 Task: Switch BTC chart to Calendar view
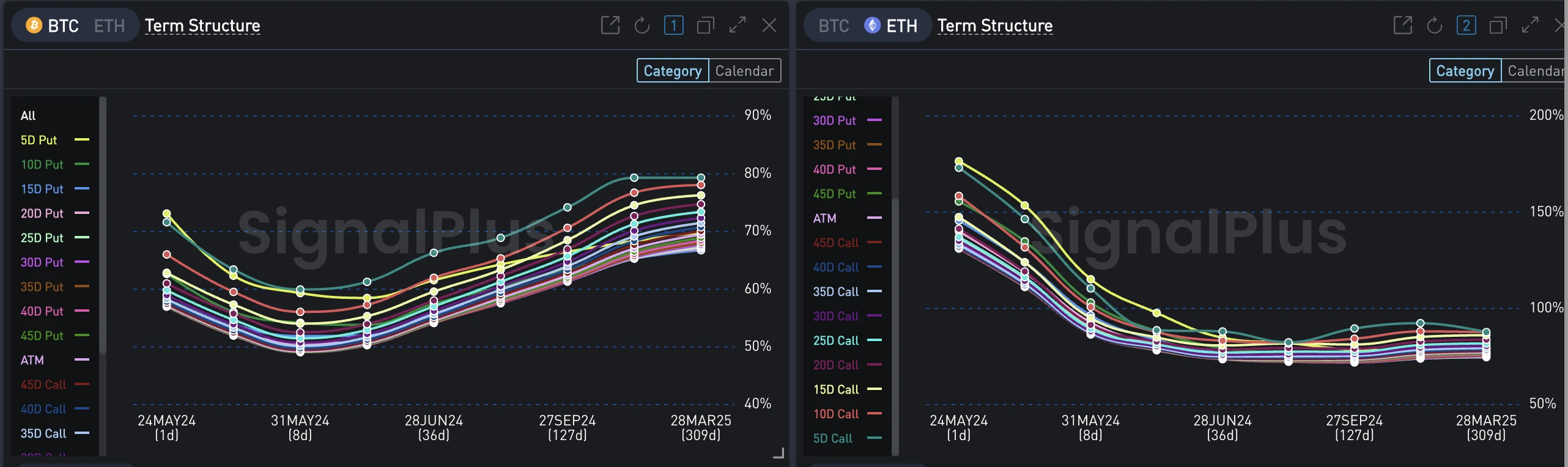[x=744, y=71]
